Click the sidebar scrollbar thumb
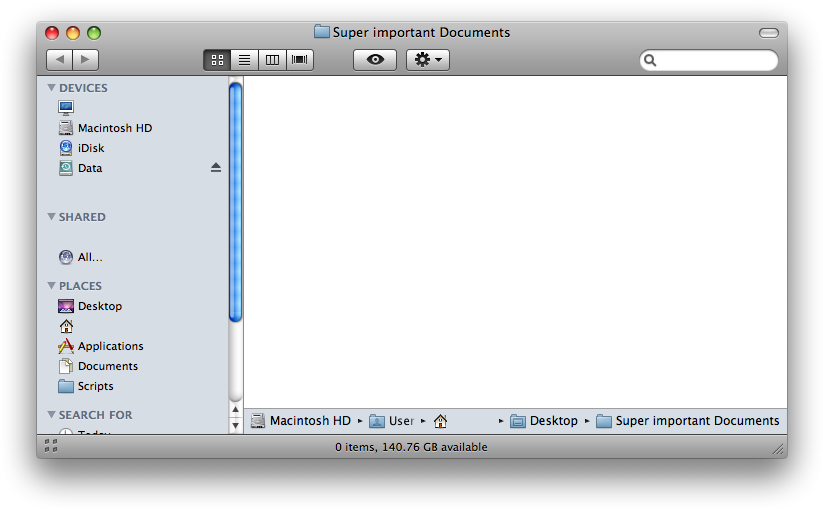The height and width of the screenshot is (509, 823). pyautogui.click(x=236, y=202)
